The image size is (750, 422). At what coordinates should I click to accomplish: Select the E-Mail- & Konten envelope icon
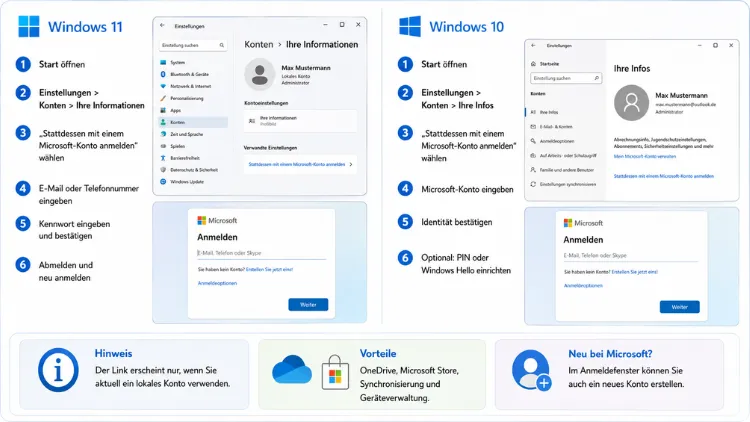[533, 127]
